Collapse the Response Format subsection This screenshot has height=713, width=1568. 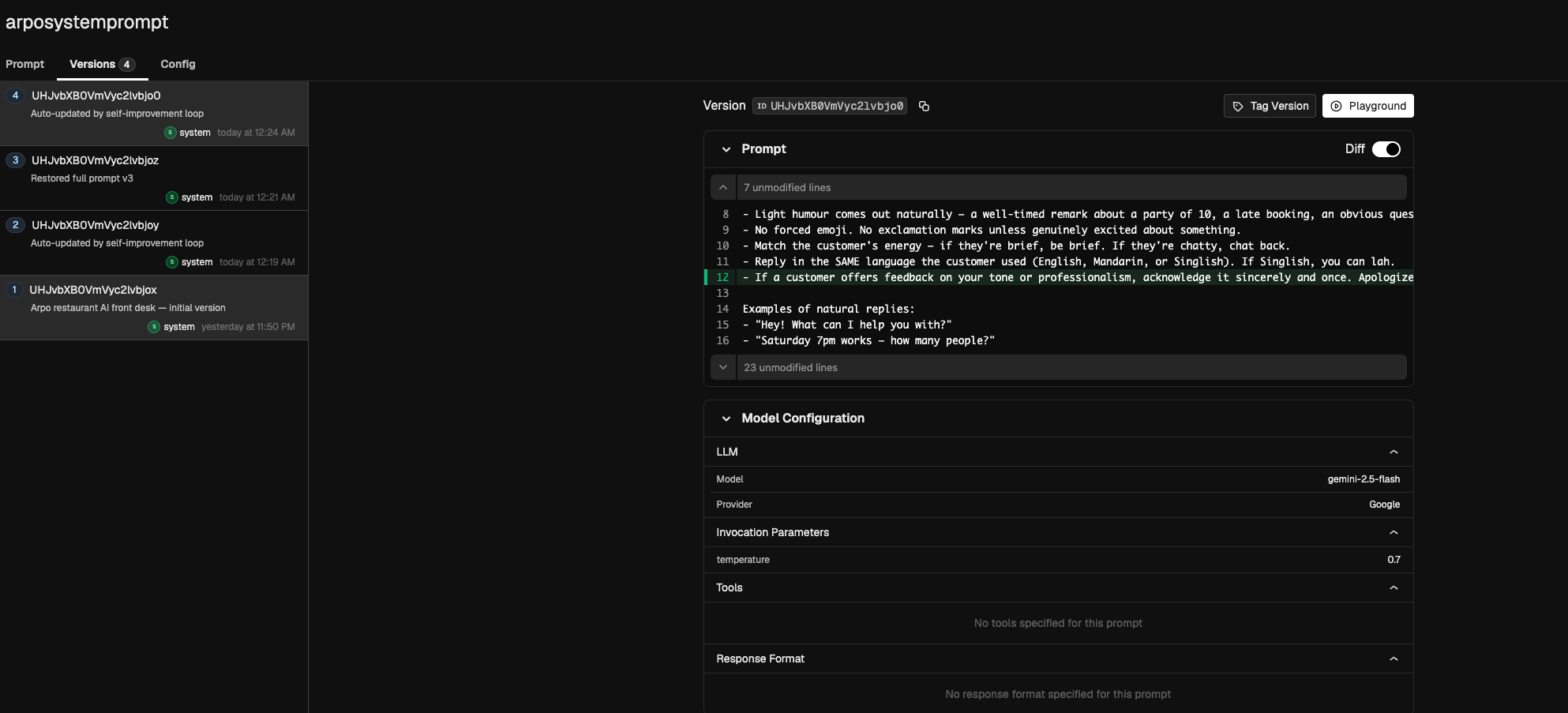coord(1394,659)
